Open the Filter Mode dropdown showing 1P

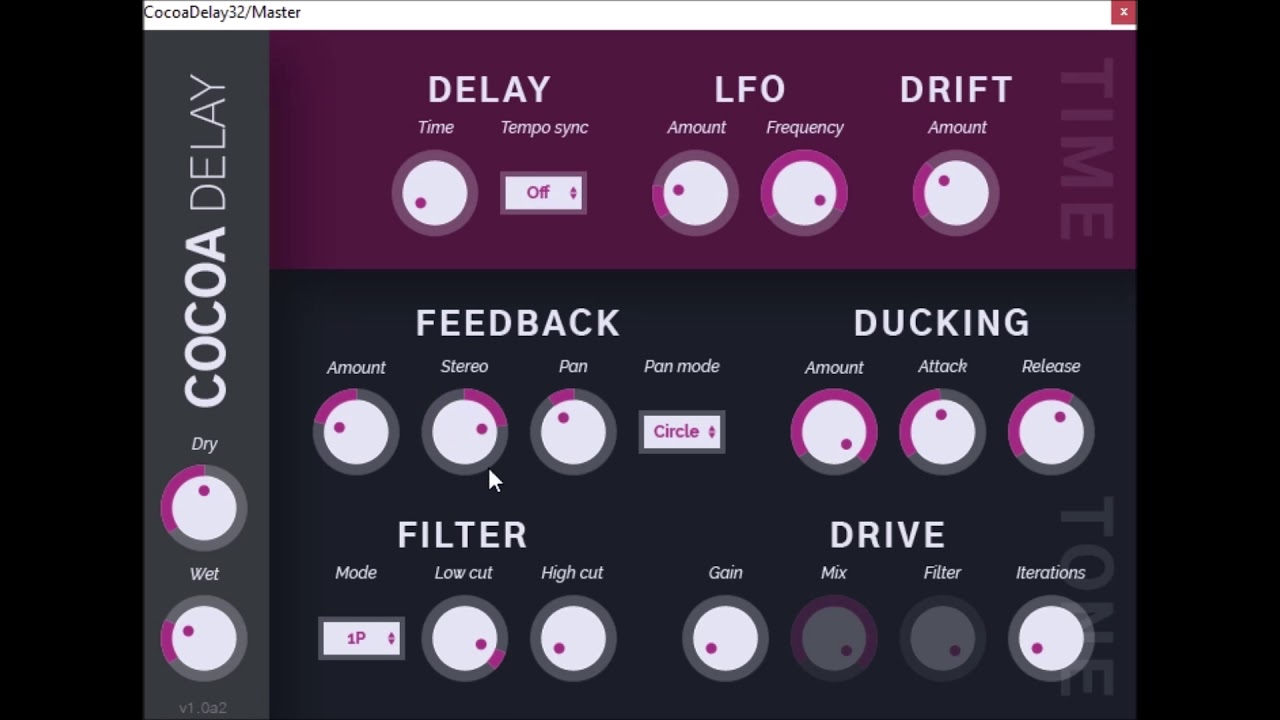coord(362,638)
